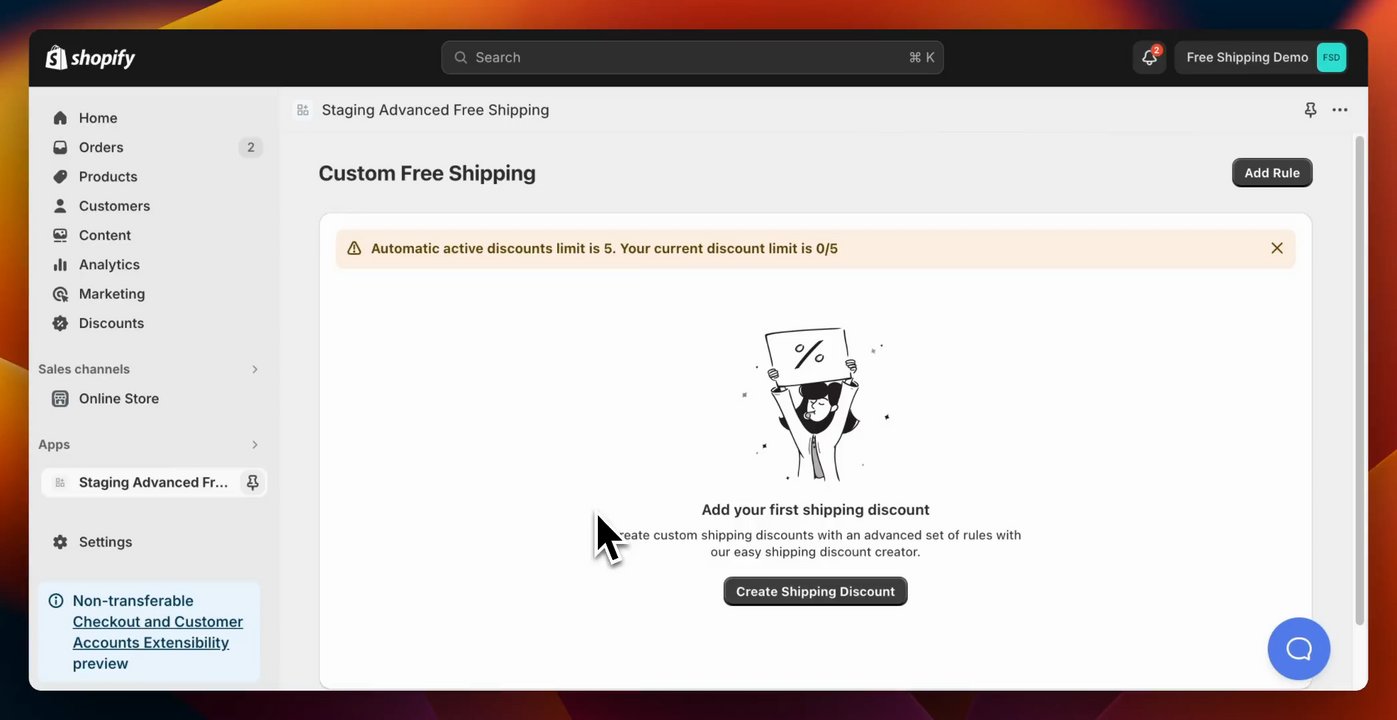The image size is (1397, 720).
Task: Click the vertical page scrollbar
Action: click(x=1359, y=380)
